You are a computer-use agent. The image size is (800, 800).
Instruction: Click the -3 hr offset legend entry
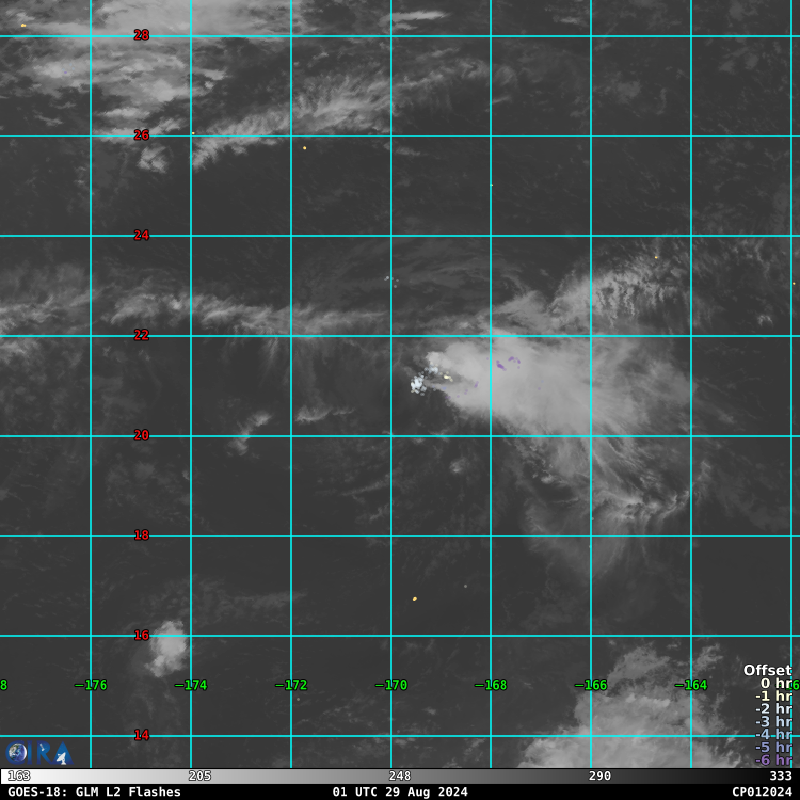point(773,721)
